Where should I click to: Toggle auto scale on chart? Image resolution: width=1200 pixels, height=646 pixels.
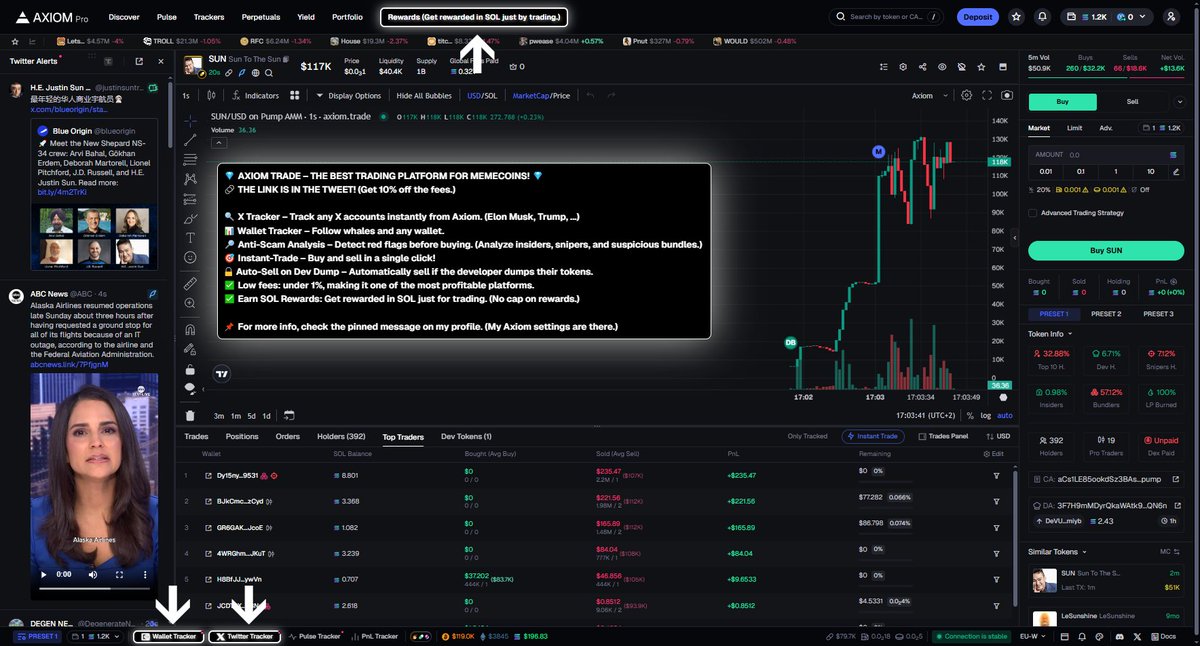coord(1005,415)
